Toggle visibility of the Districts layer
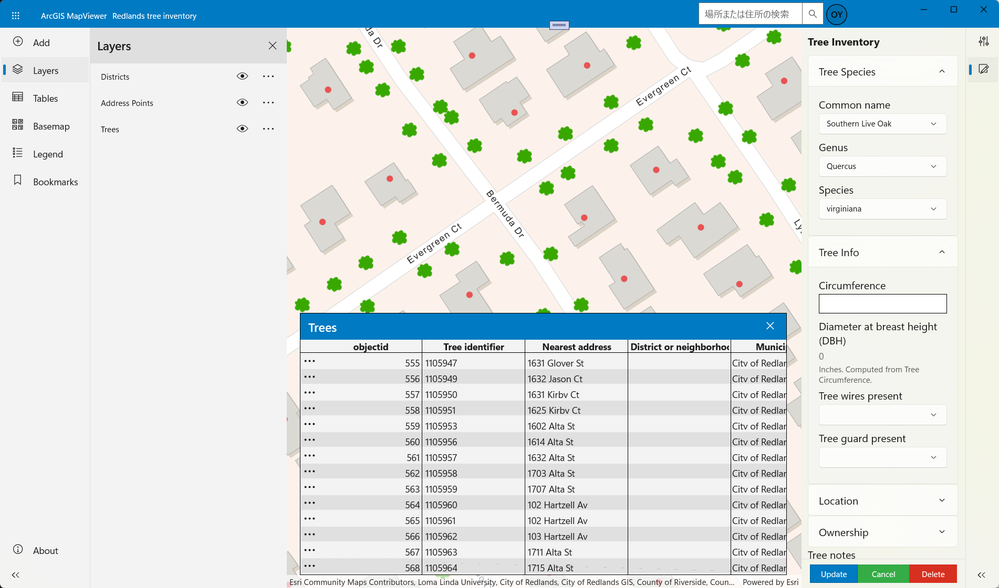Screen dimensions: 999x588 coord(242,76)
